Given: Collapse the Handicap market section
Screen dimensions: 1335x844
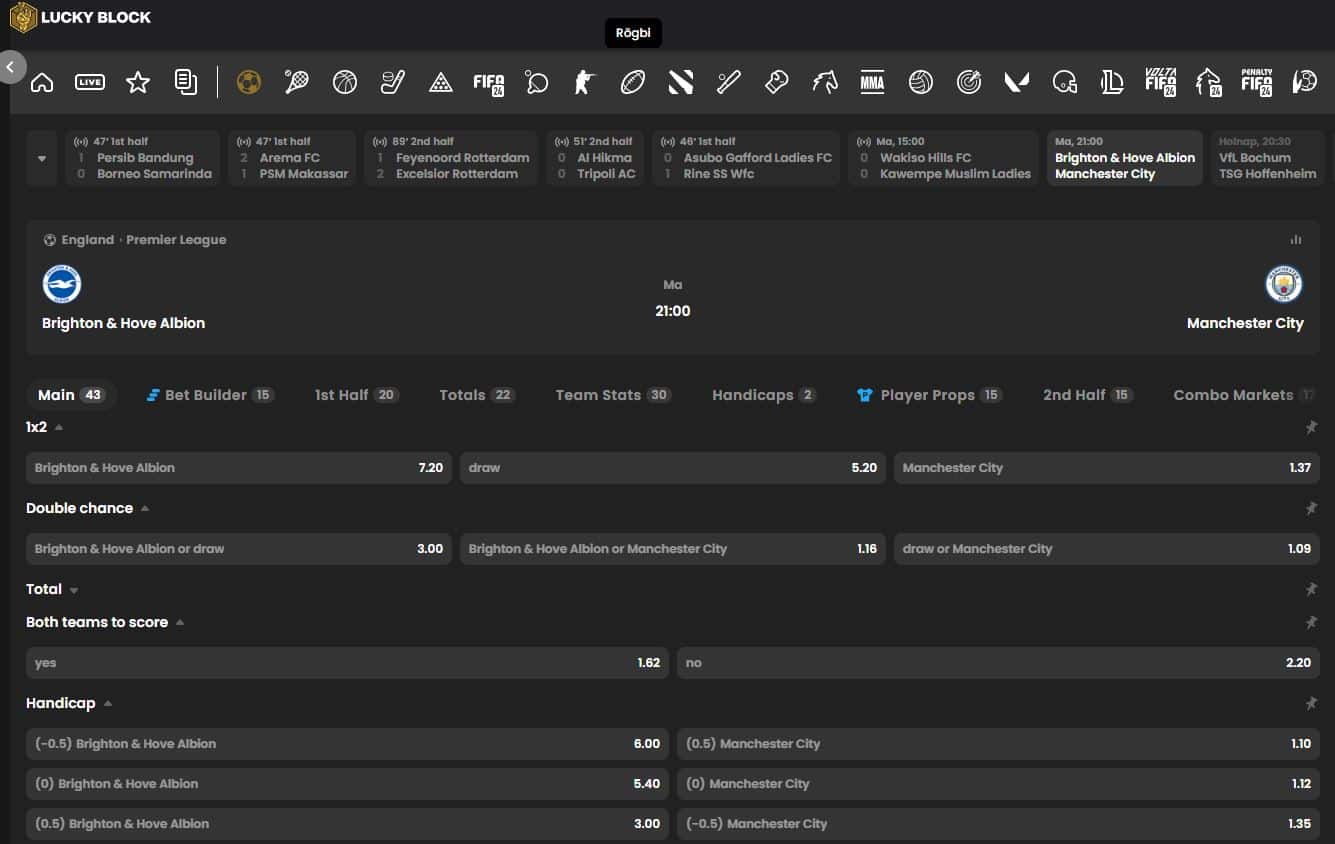Looking at the screenshot, I should click(x=108, y=703).
